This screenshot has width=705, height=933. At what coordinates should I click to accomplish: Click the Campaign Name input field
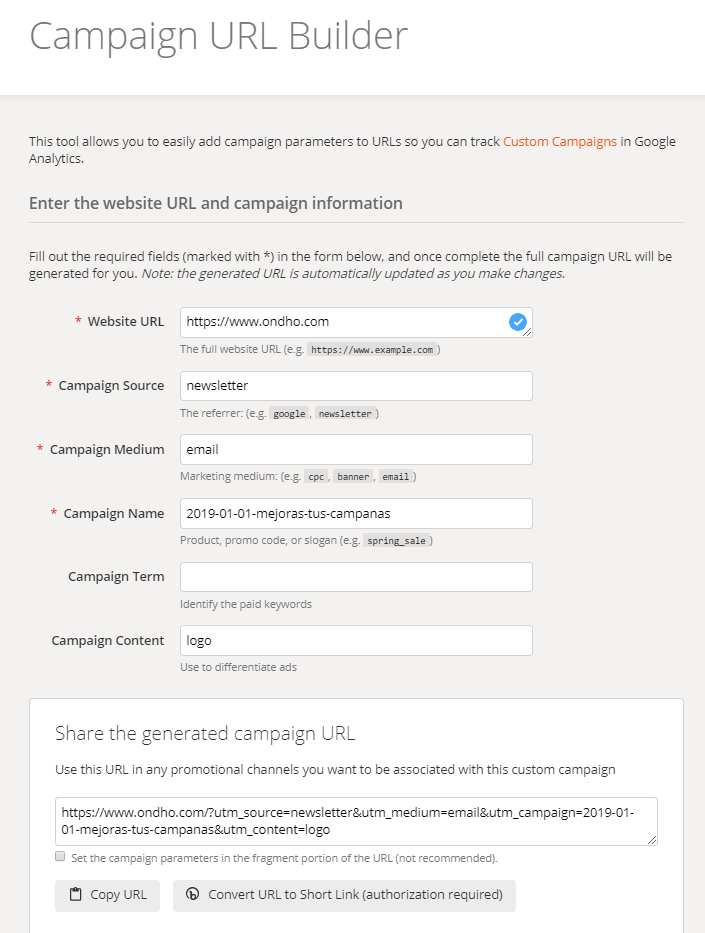coord(356,514)
